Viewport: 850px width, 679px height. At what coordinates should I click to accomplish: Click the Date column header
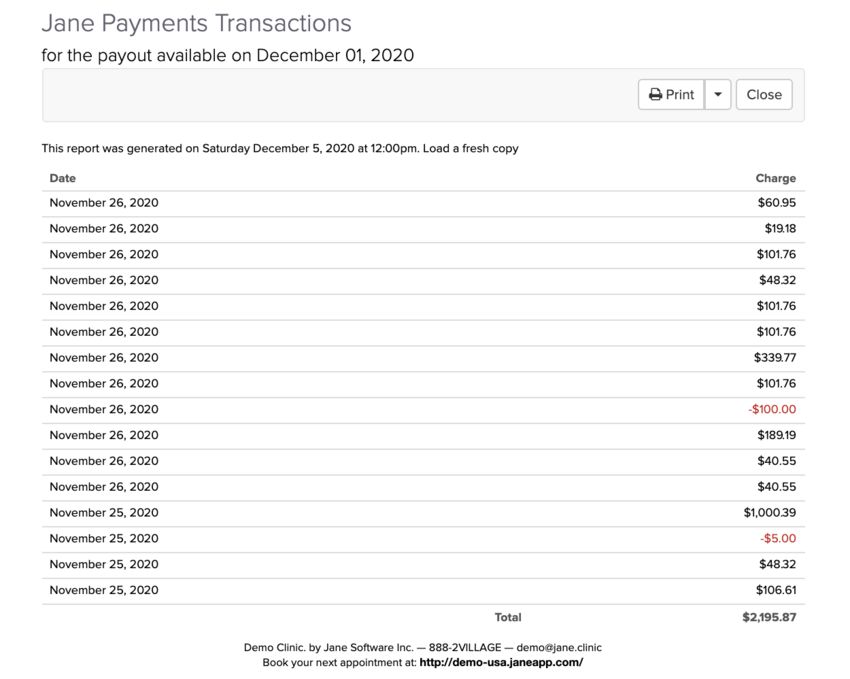point(63,178)
